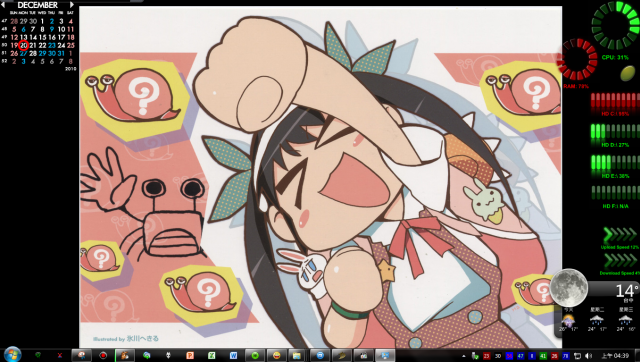Click the DECEMBER month title
Screen dimensions: 640x362
pos(38,5)
